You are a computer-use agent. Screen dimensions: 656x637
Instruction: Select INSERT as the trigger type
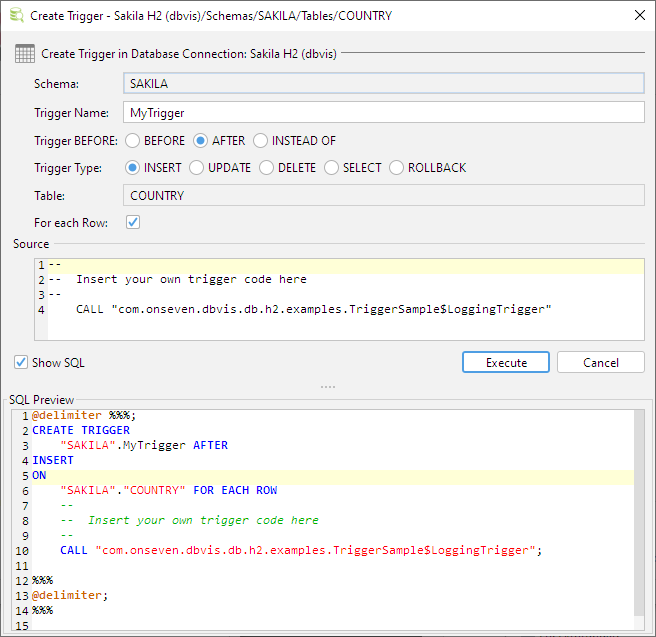click(133, 168)
